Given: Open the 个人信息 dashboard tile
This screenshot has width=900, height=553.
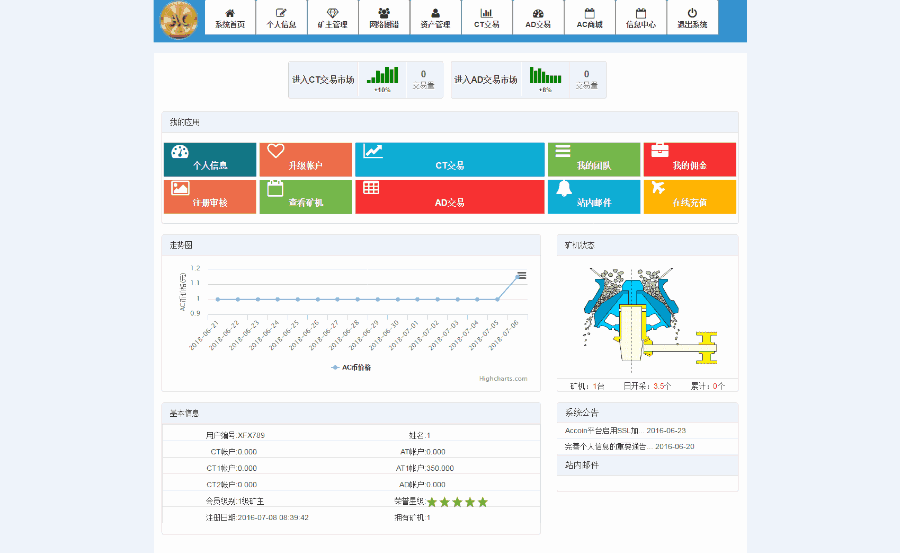Looking at the screenshot, I should (x=209, y=160).
